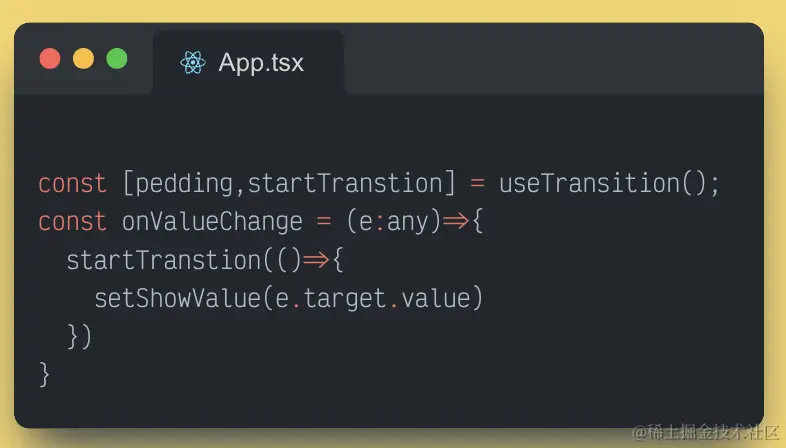Click the green maximize window dot
The image size is (786, 448).
[x=117, y=59]
